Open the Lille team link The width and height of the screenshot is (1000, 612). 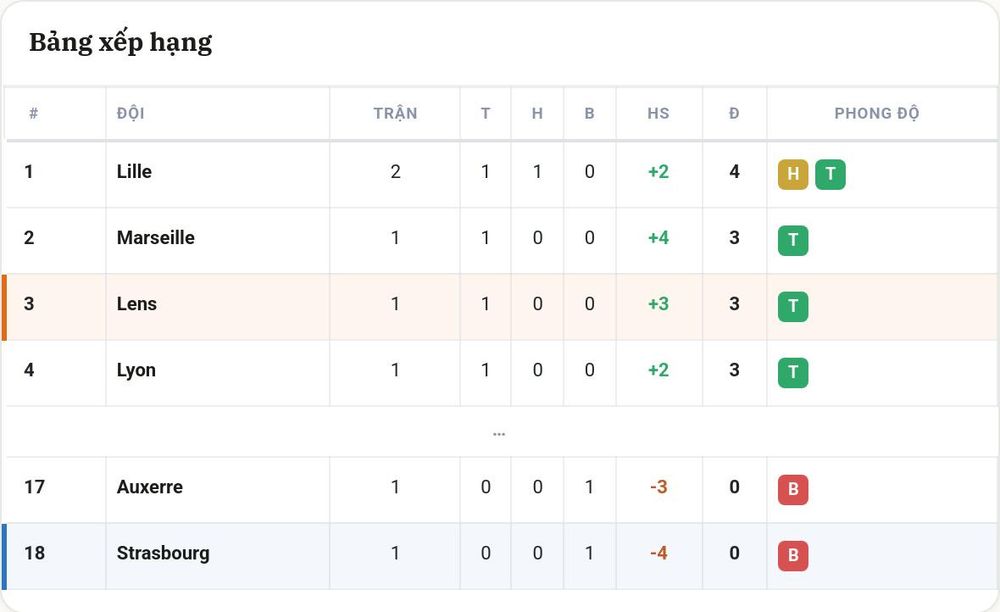tap(134, 171)
